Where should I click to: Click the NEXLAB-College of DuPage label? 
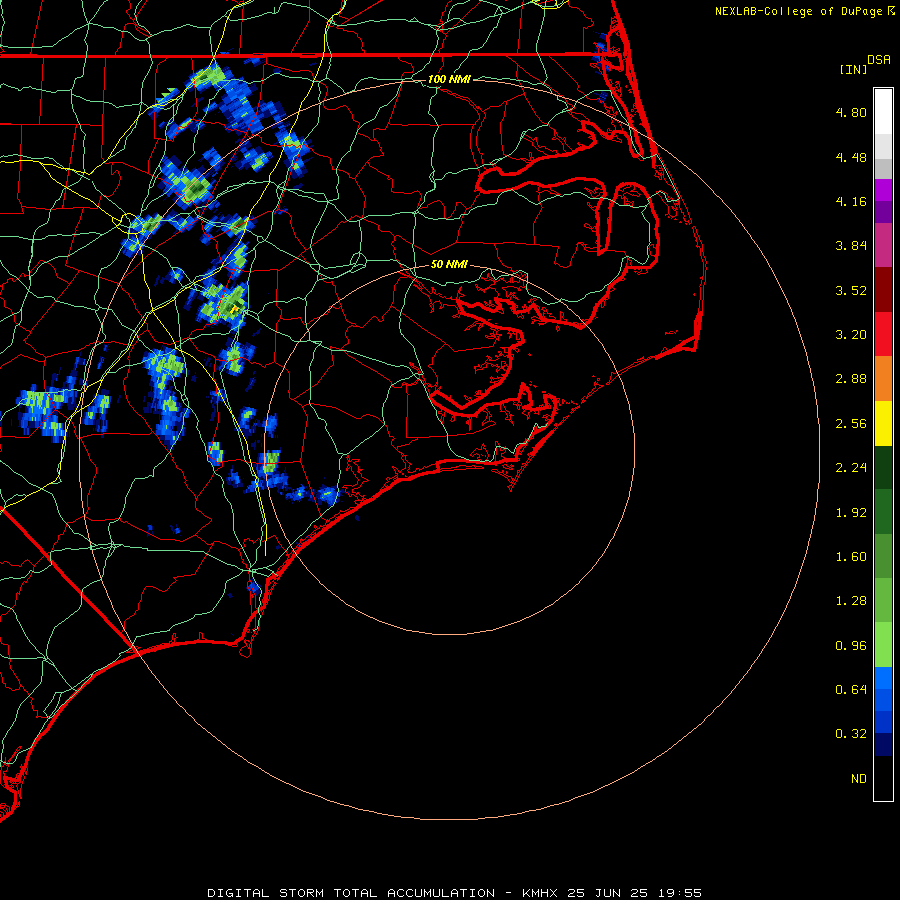tap(800, 11)
